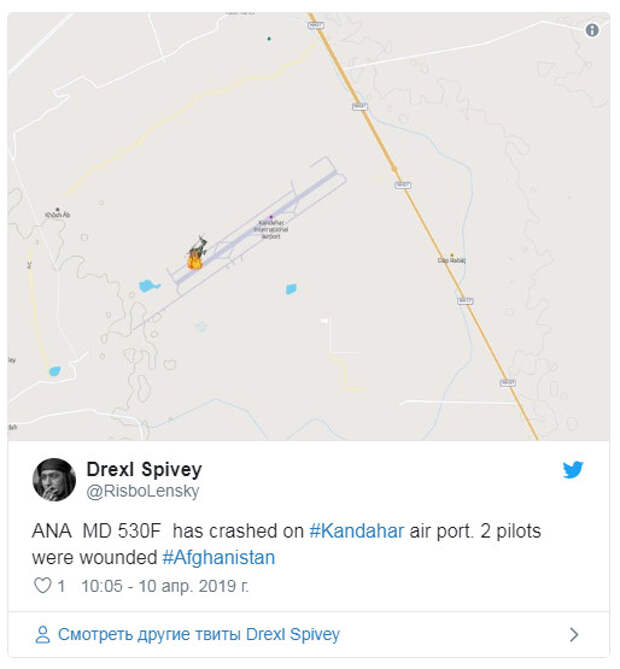Viewport: 620px width, 669px height.
Task: Click the Twitter bird logo
Action: pos(573,469)
